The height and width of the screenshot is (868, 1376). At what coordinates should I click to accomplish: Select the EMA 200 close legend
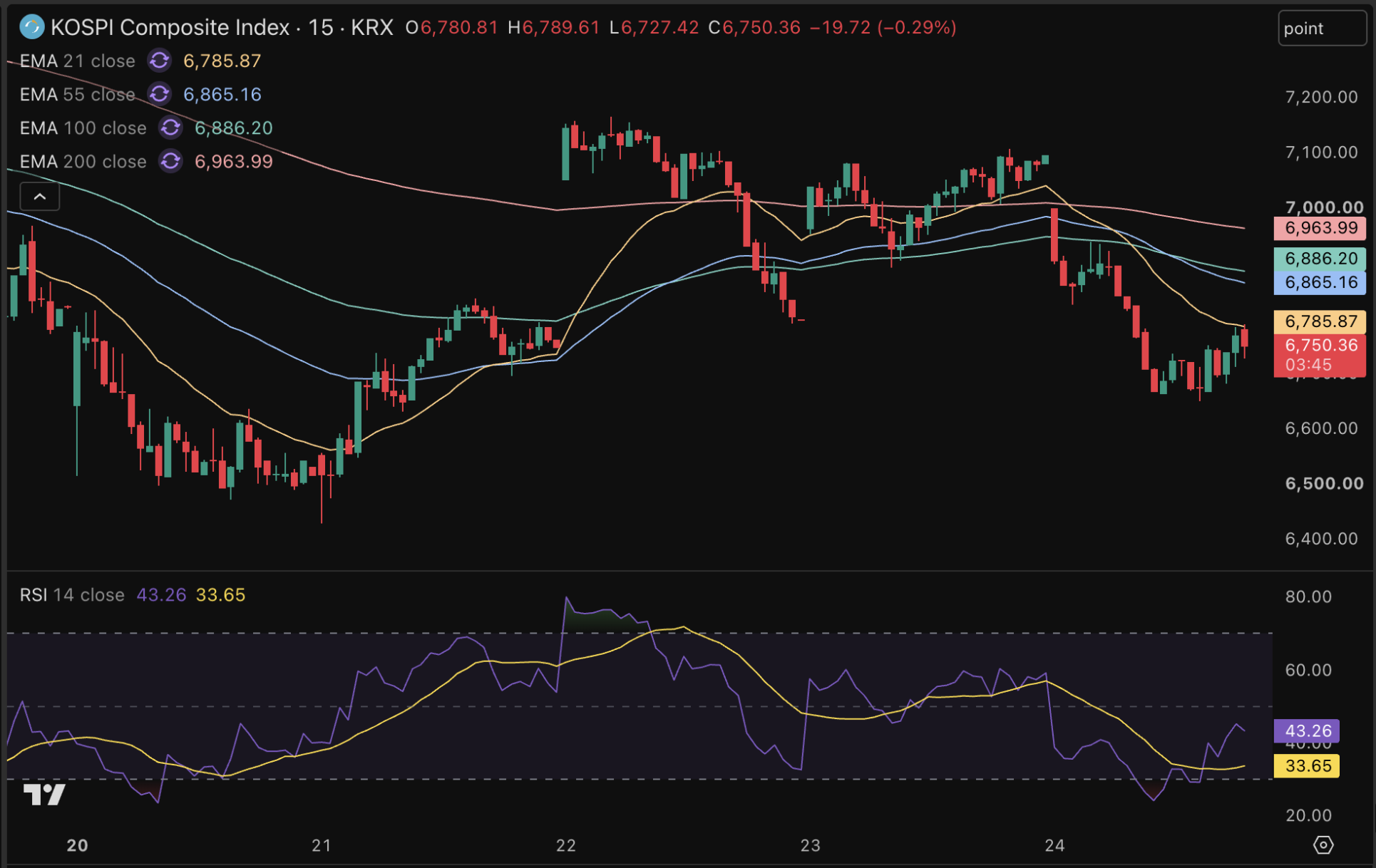pyautogui.click(x=83, y=161)
